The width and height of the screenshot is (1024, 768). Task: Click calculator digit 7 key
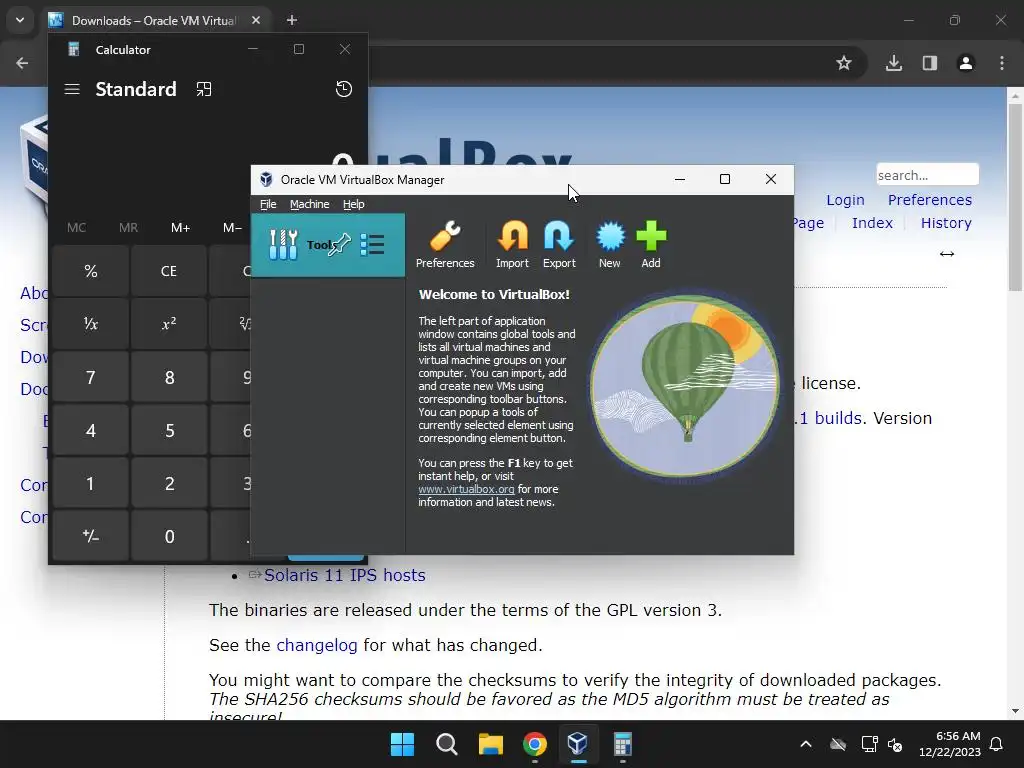coord(91,377)
